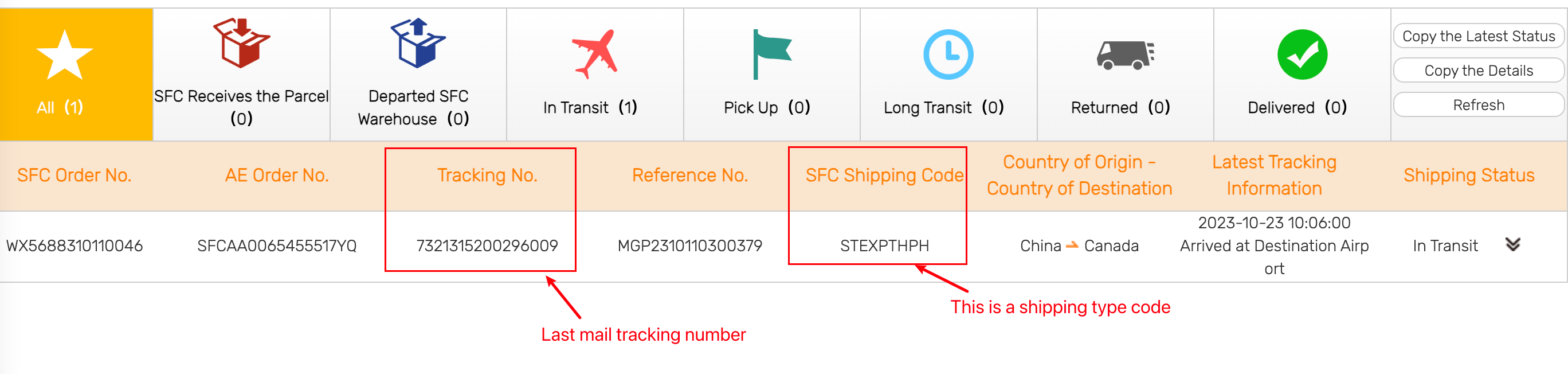Select the All star icon

coord(65,55)
